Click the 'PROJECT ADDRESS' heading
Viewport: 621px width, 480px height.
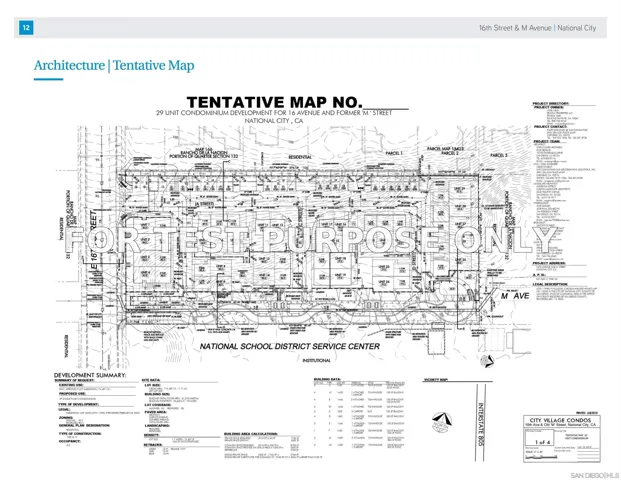coord(549,263)
